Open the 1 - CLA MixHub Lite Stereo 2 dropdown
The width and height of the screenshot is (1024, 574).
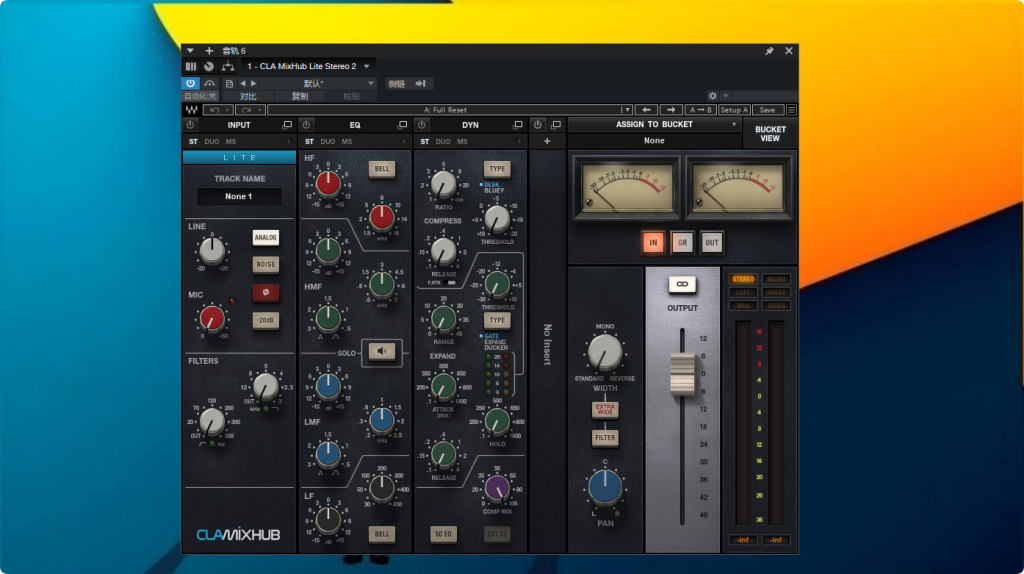308,66
